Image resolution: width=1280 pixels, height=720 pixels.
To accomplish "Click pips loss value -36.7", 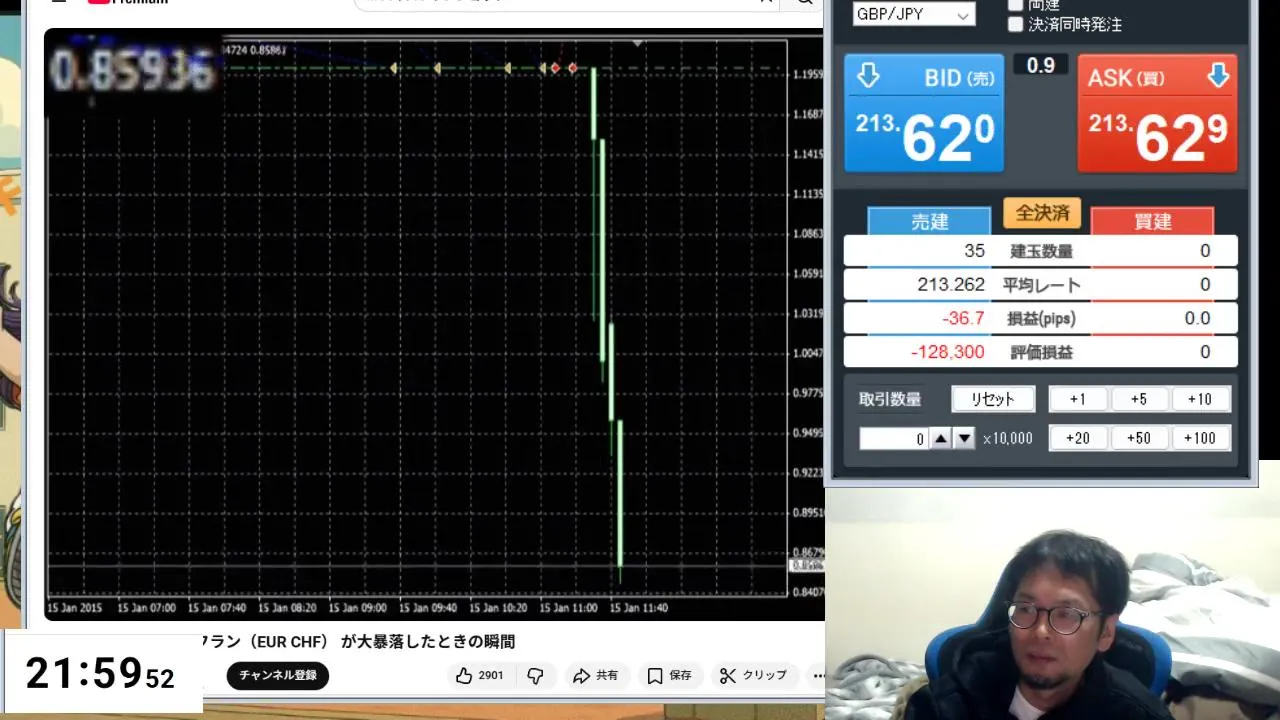I will (963, 319).
